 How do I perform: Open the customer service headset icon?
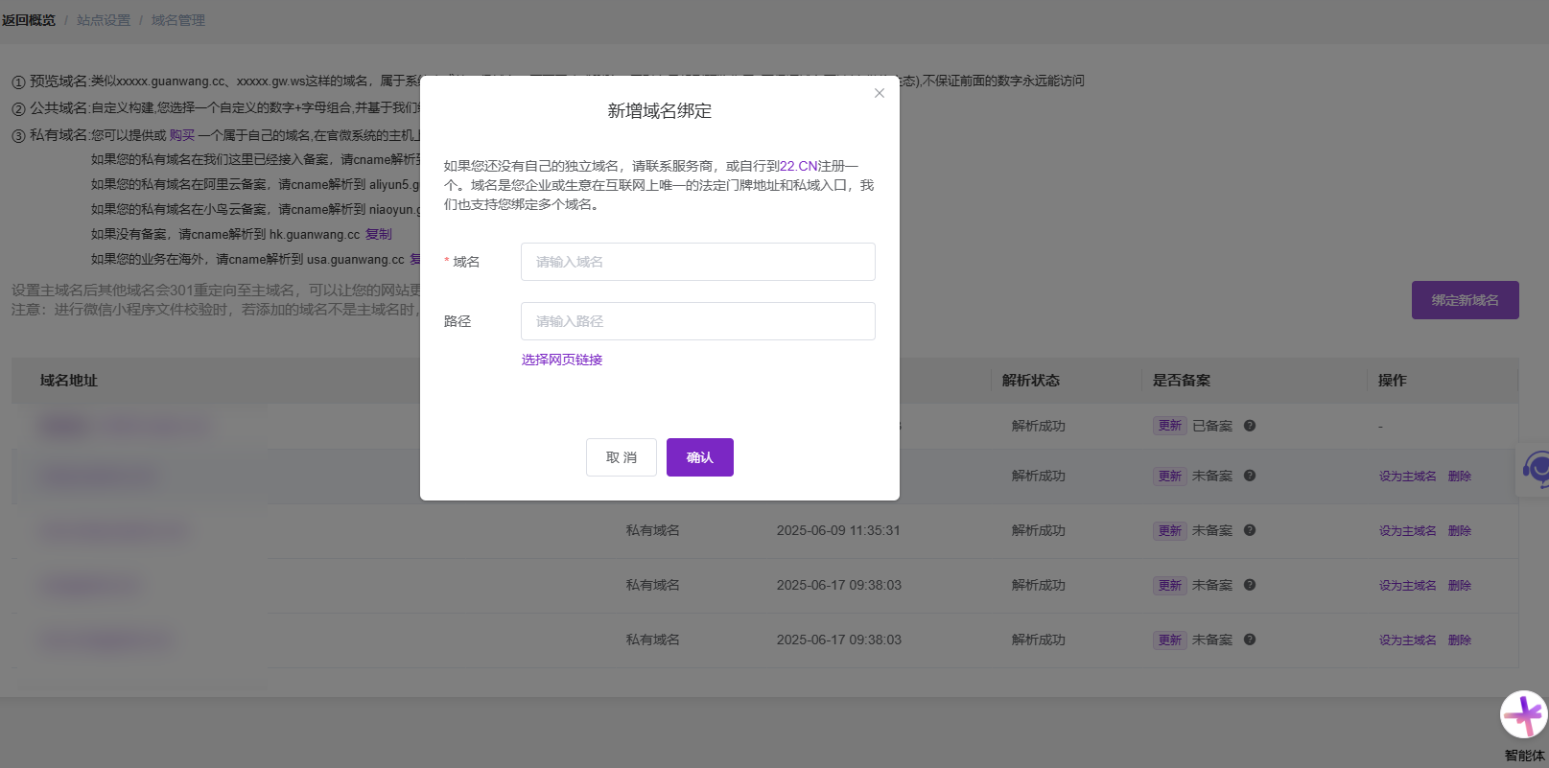click(1534, 468)
